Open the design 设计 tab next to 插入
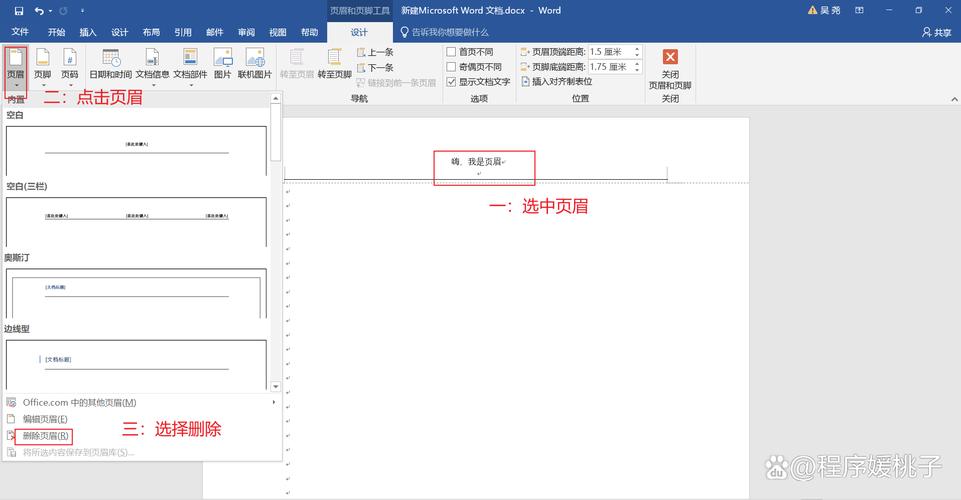 [120, 32]
